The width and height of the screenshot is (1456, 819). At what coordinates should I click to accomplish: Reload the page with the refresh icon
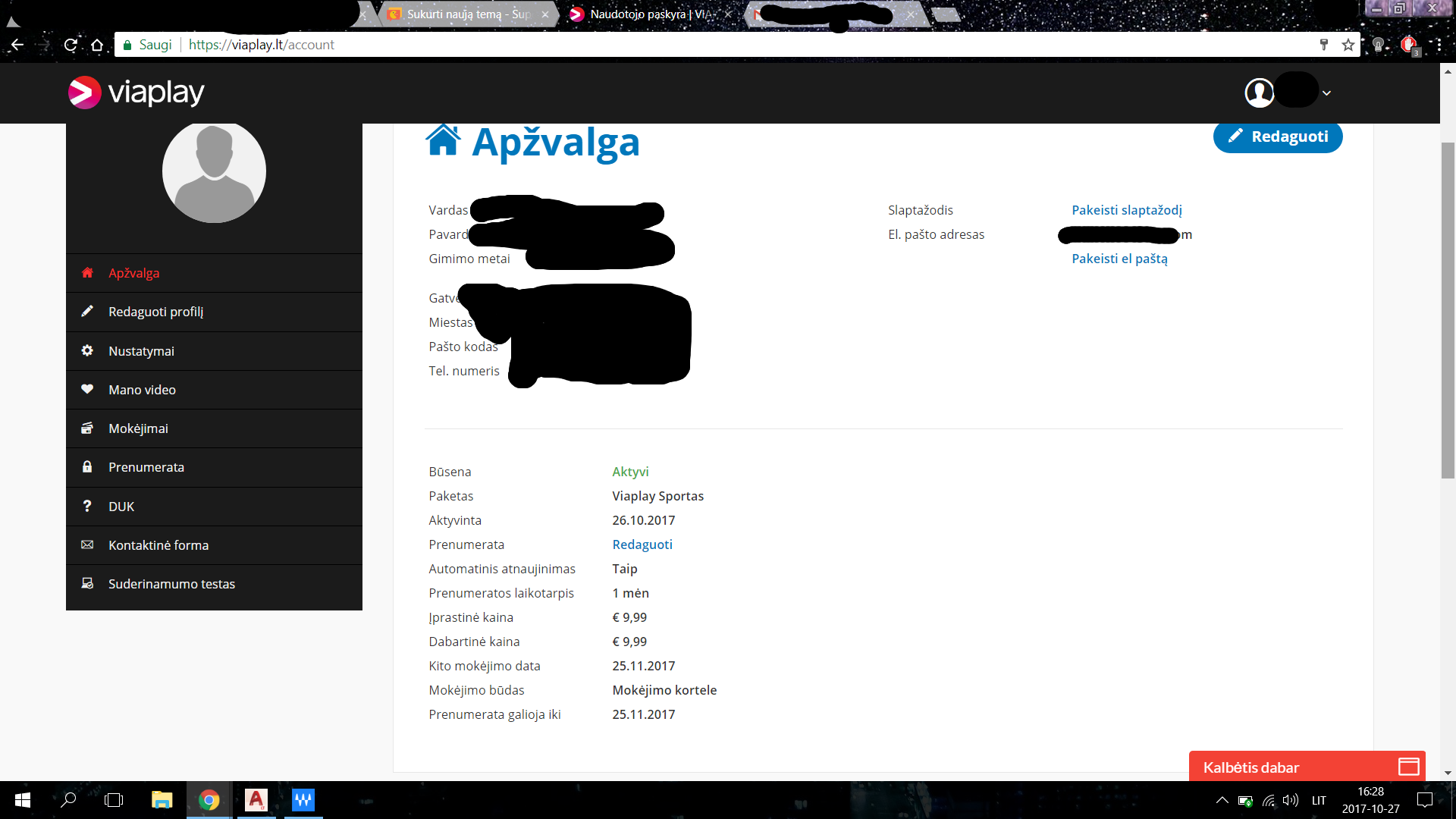pyautogui.click(x=71, y=45)
